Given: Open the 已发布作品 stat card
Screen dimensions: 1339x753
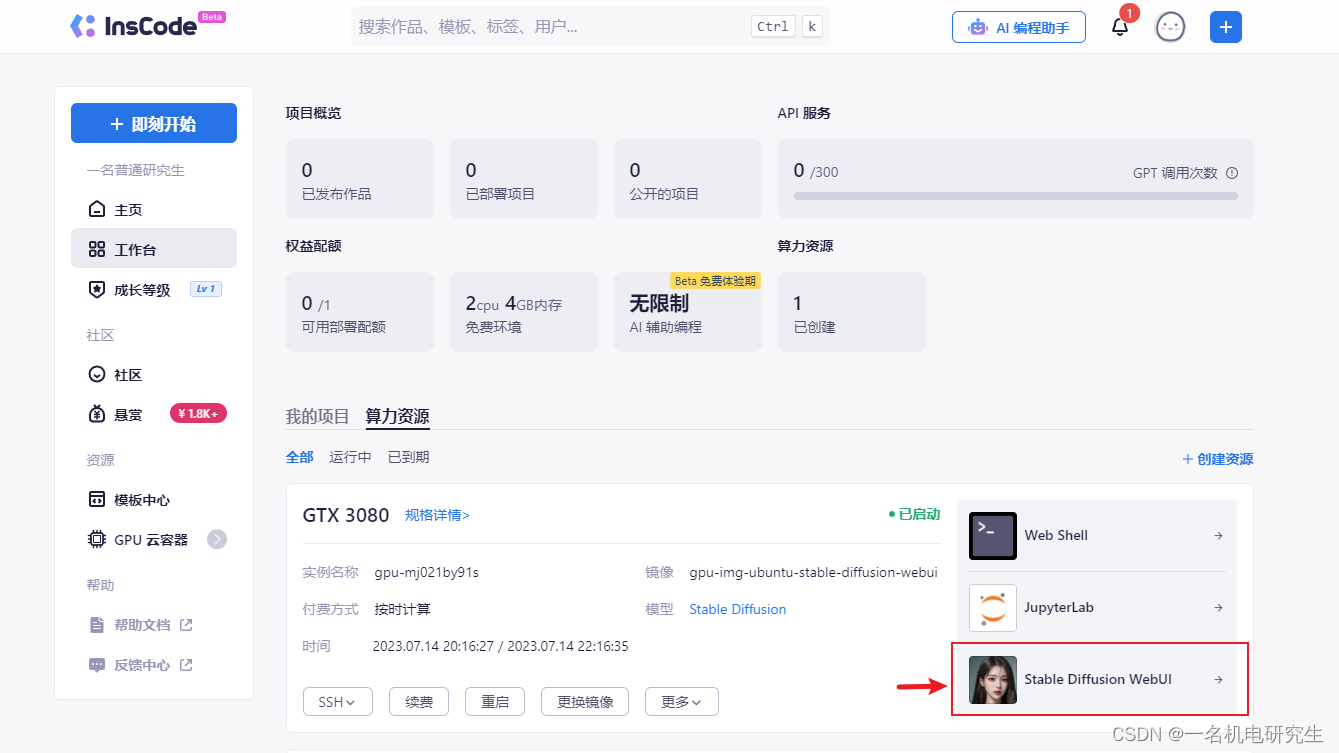Looking at the screenshot, I should point(360,179).
